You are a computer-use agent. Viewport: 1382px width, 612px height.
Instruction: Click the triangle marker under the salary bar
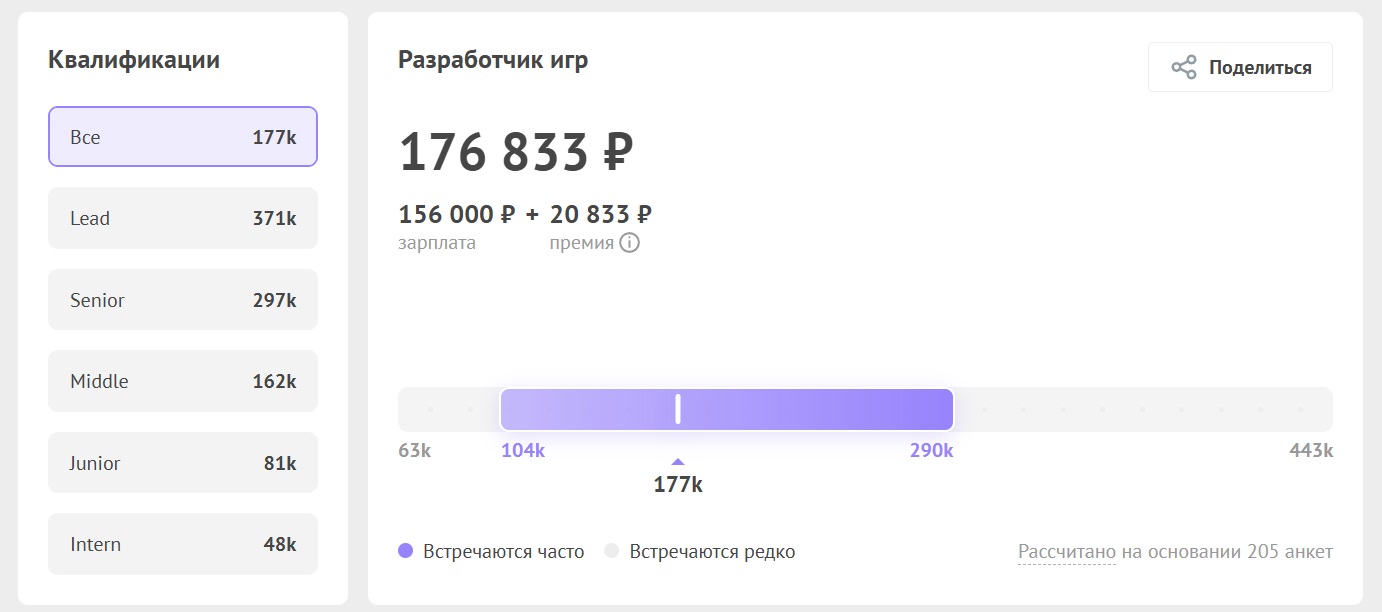click(677, 462)
